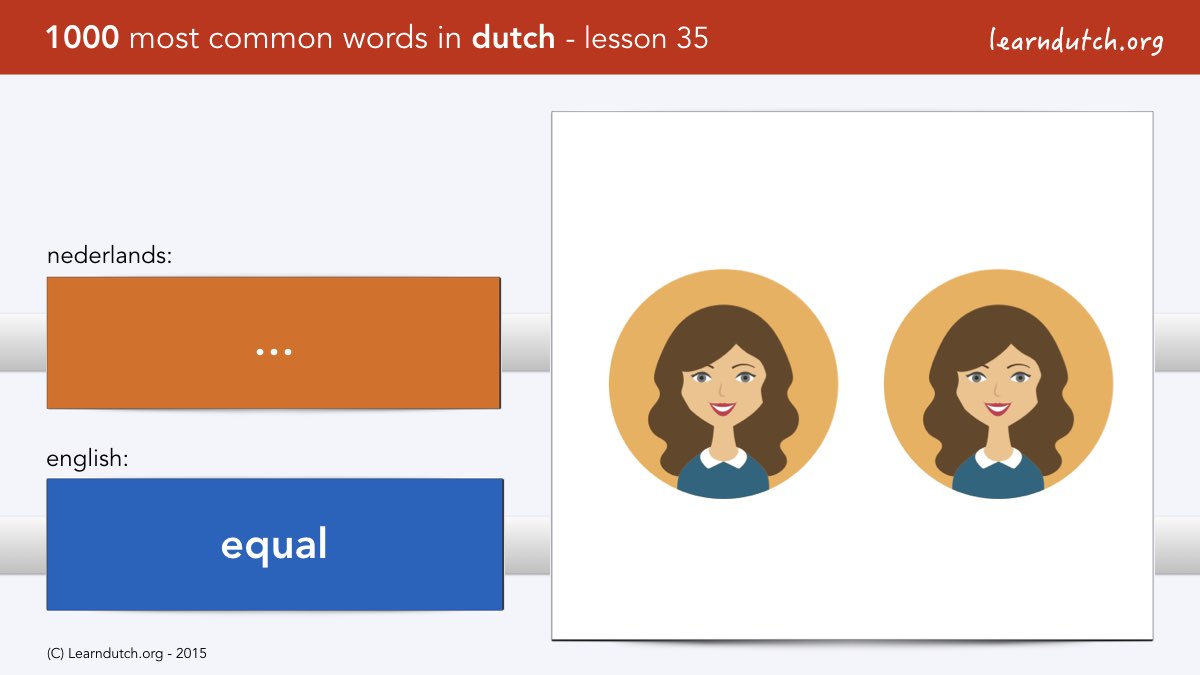
Task: Click the 'nederlands:' label
Action: click(110, 255)
